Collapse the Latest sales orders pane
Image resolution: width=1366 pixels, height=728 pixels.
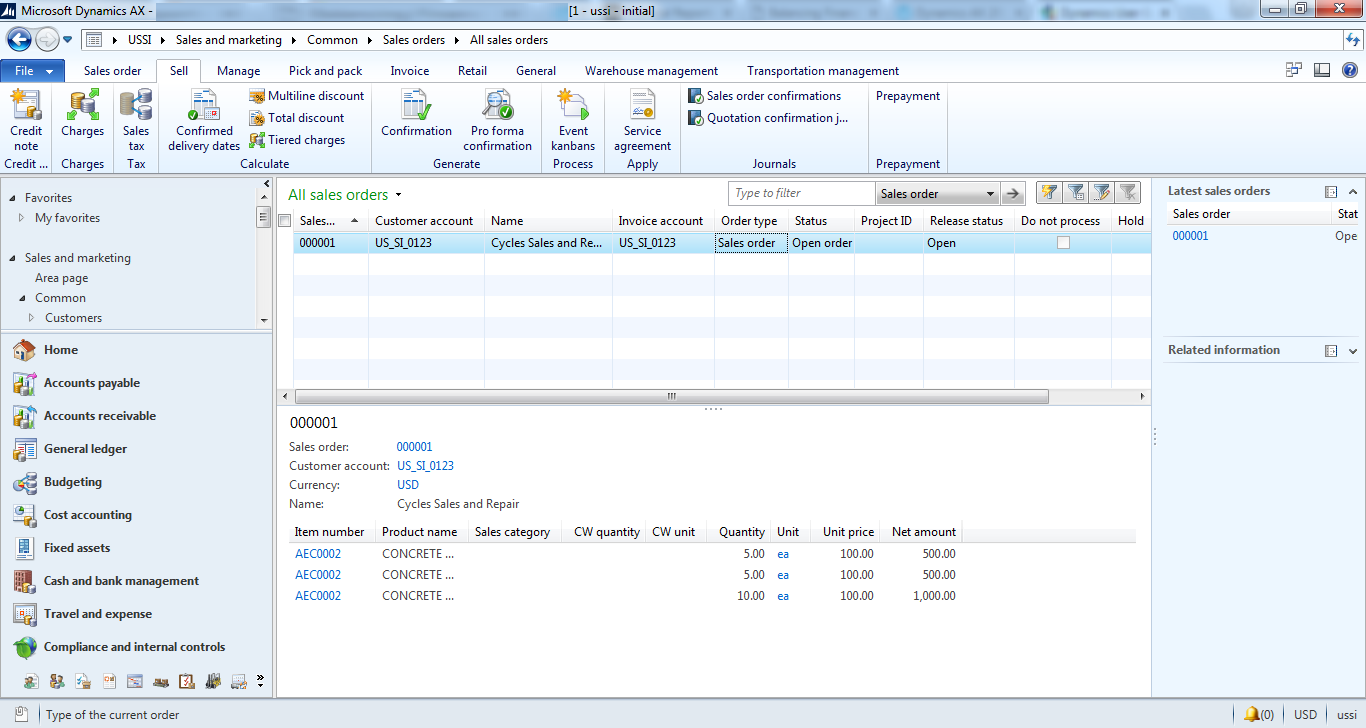pos(1352,192)
